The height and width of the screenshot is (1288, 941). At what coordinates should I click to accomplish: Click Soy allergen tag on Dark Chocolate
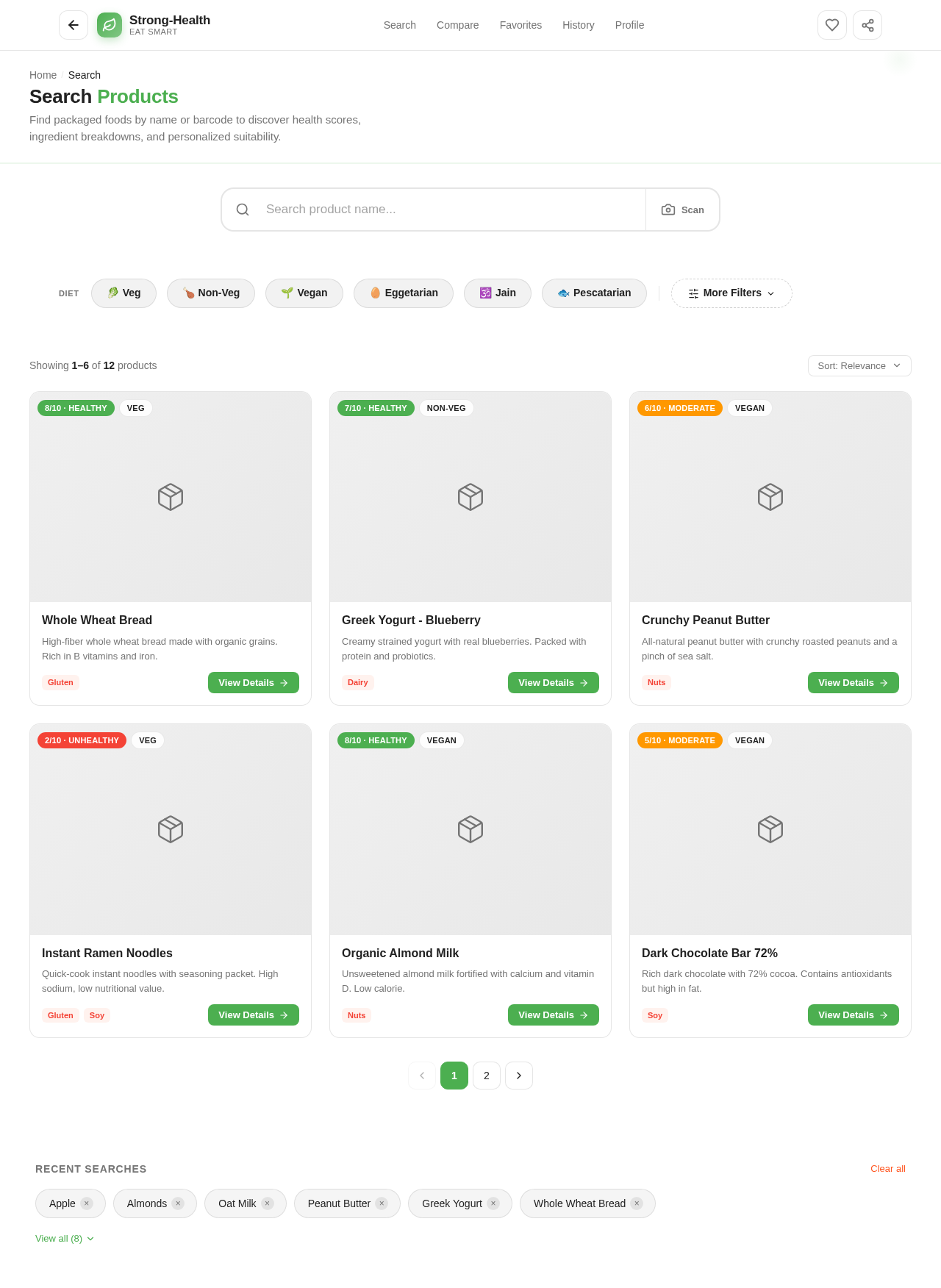tap(655, 1015)
